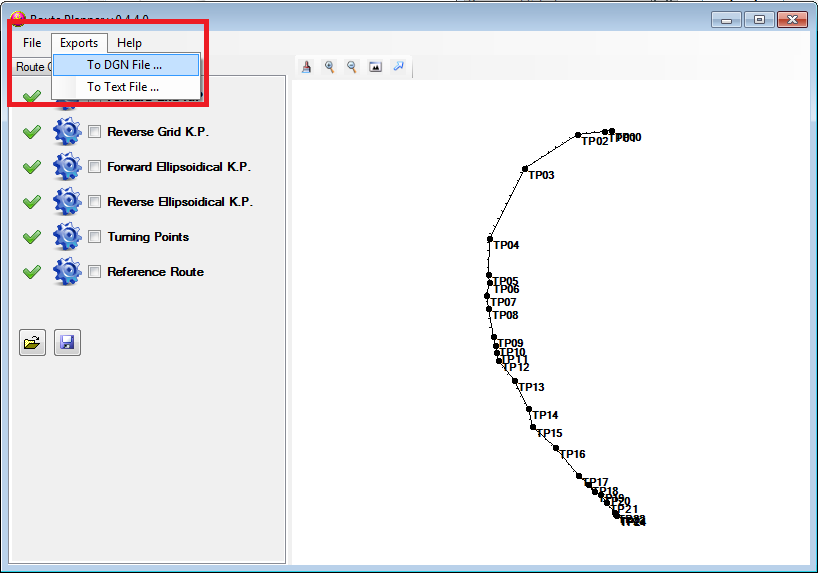This screenshot has height=573, width=818.
Task: Toggle the Reverse Ellipsoidical K.P. checkbox
Action: (94, 201)
